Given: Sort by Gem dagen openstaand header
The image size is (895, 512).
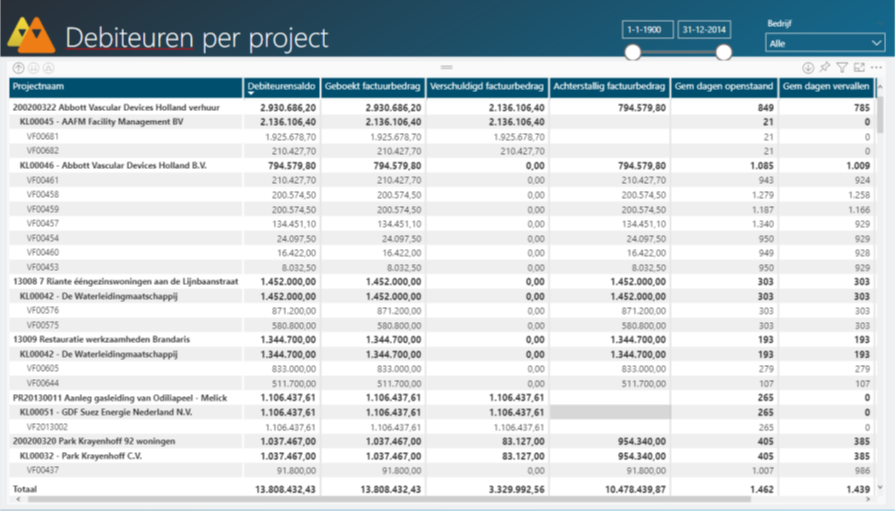Looking at the screenshot, I should 724,87.
